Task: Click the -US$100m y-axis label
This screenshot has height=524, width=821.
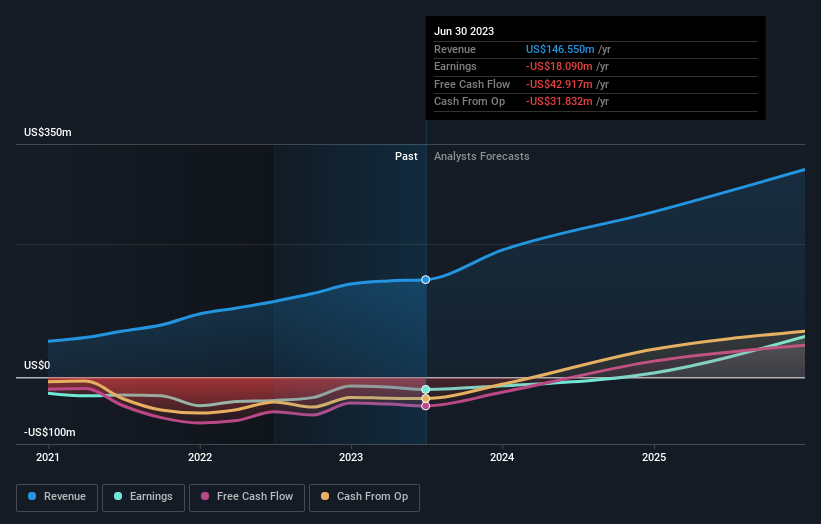Action: [50, 432]
